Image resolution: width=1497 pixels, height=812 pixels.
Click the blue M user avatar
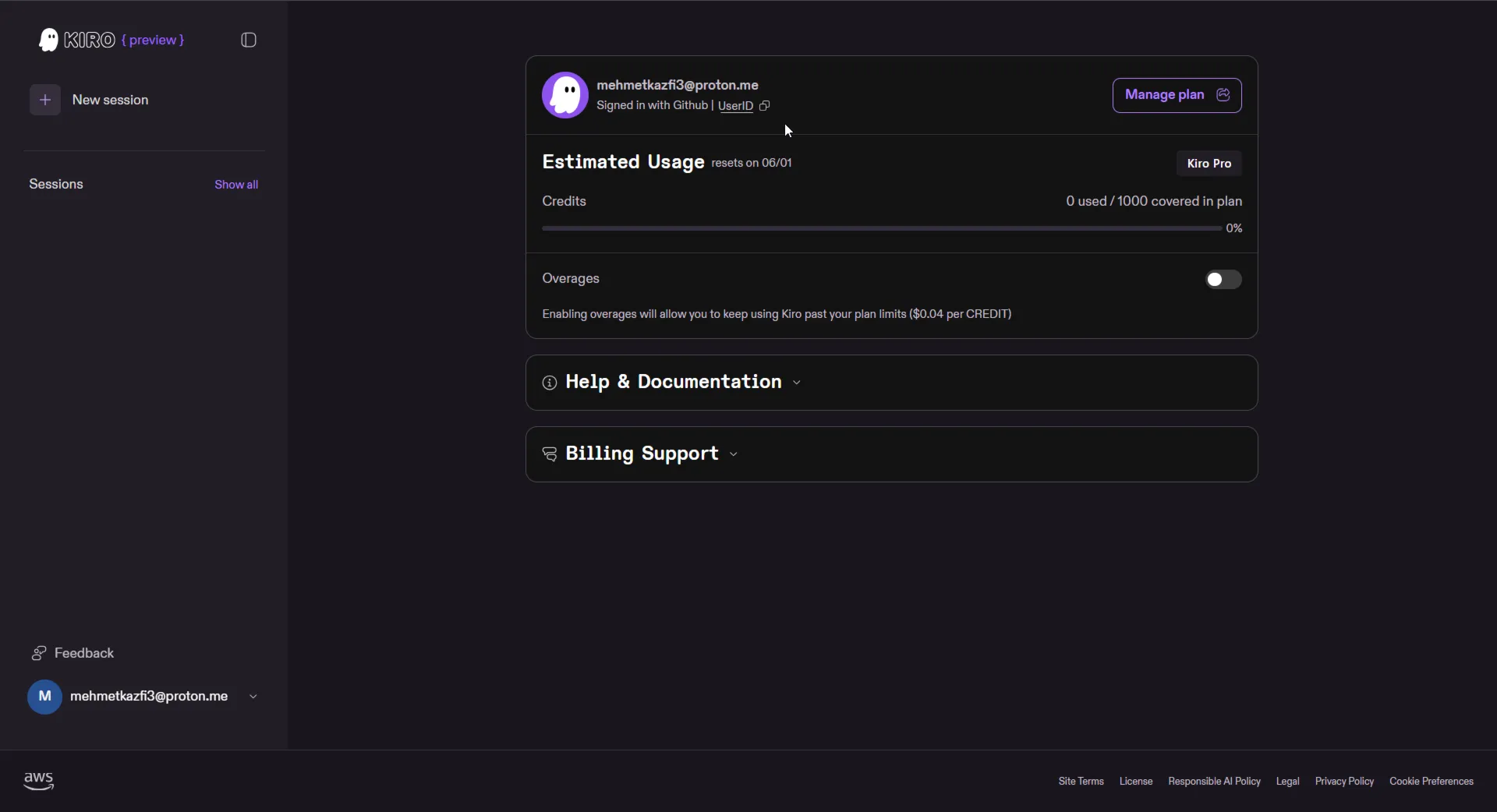tap(45, 697)
